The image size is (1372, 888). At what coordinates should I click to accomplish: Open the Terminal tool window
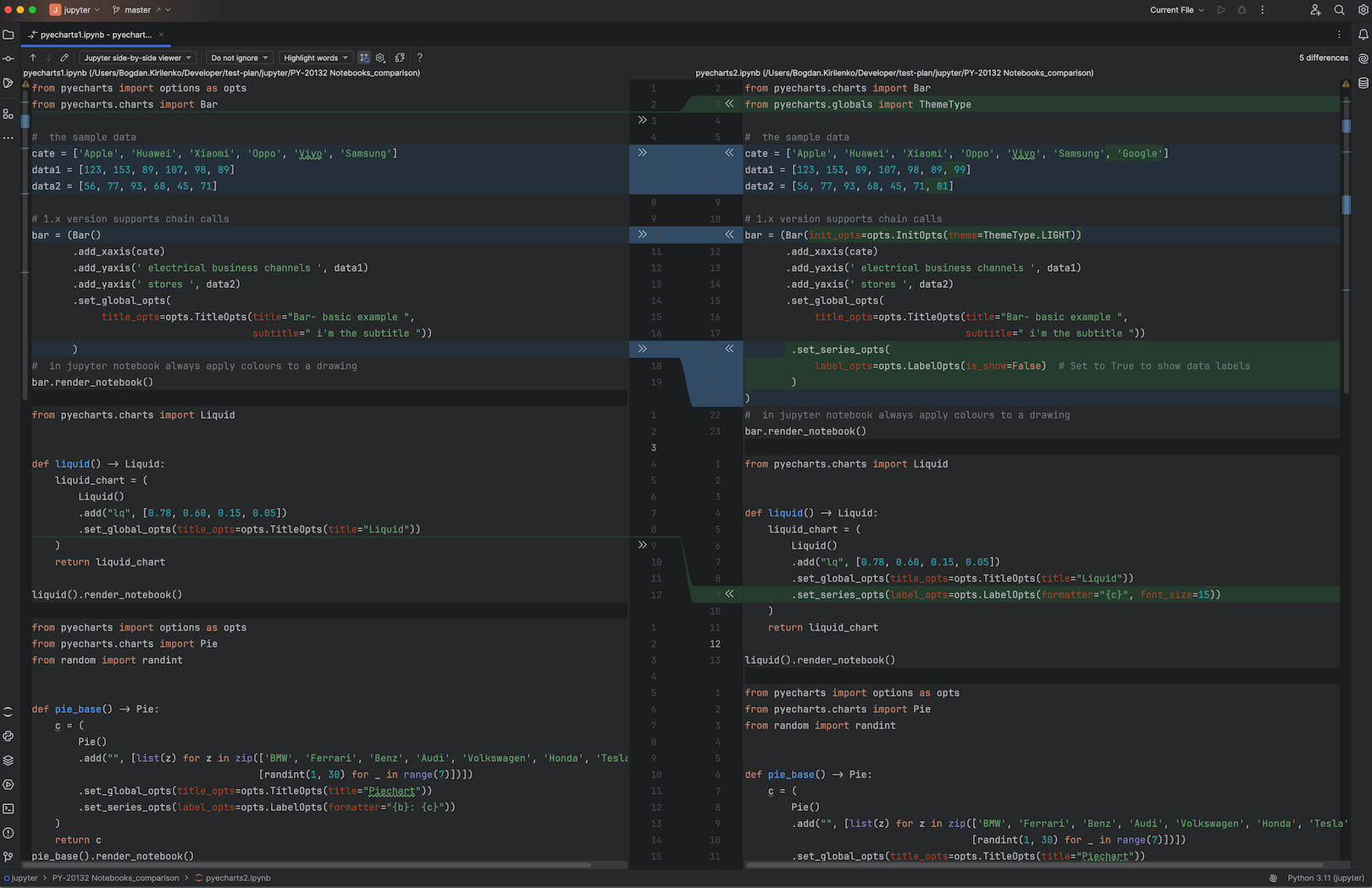pyautogui.click(x=8, y=808)
